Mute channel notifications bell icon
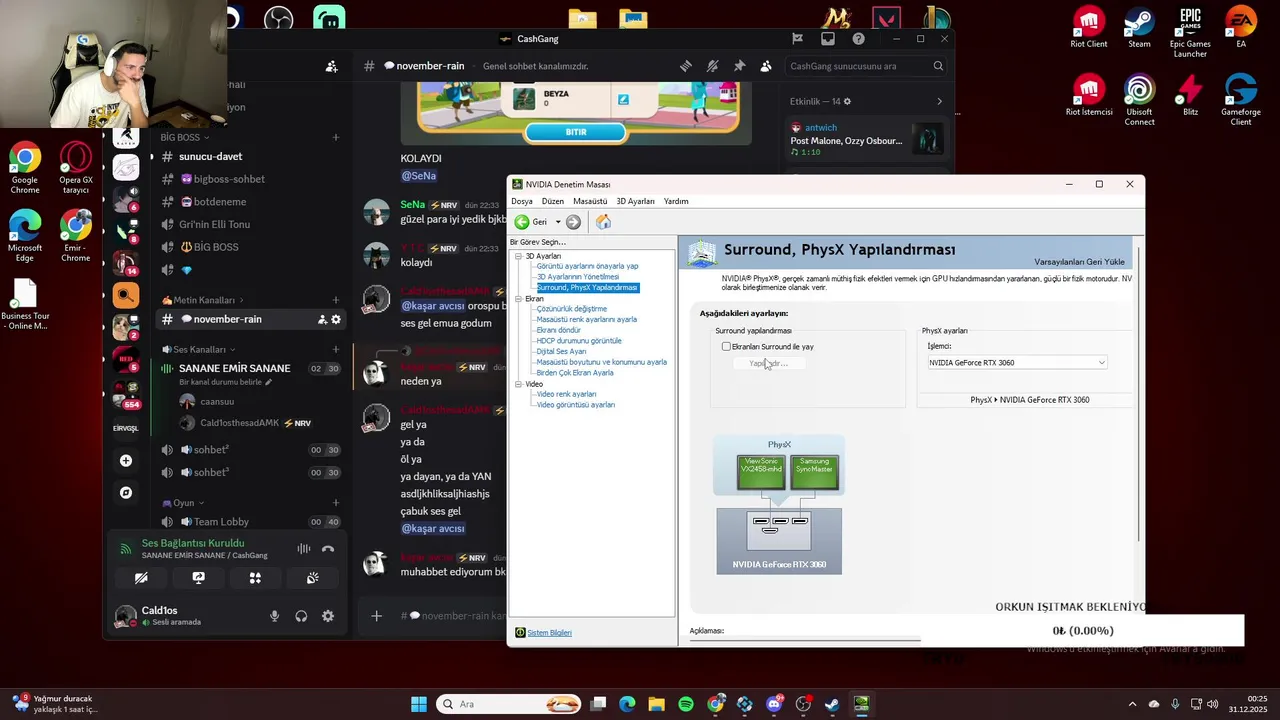1280x720 pixels. [712, 66]
